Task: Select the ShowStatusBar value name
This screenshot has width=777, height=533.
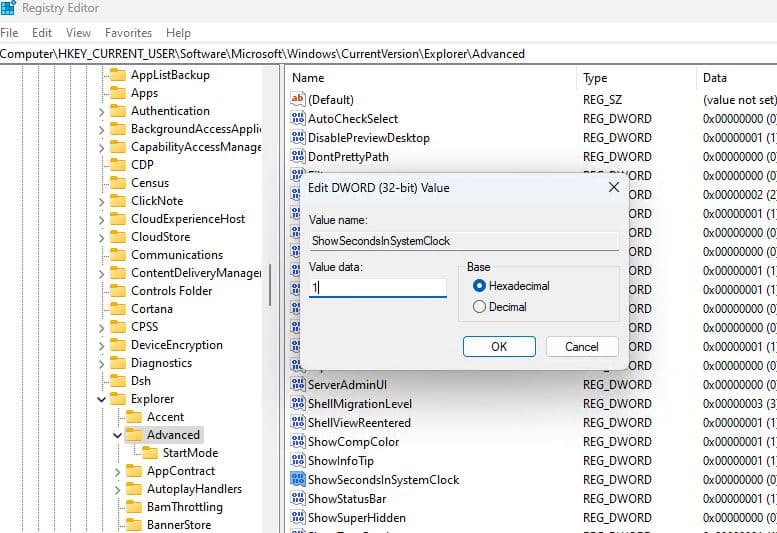Action: (x=347, y=498)
